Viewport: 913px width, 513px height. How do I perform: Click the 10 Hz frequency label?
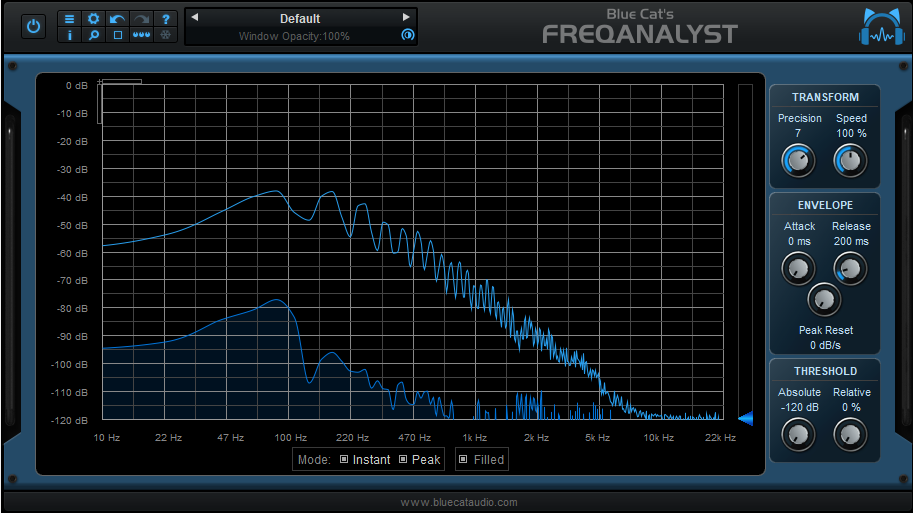coord(107,437)
